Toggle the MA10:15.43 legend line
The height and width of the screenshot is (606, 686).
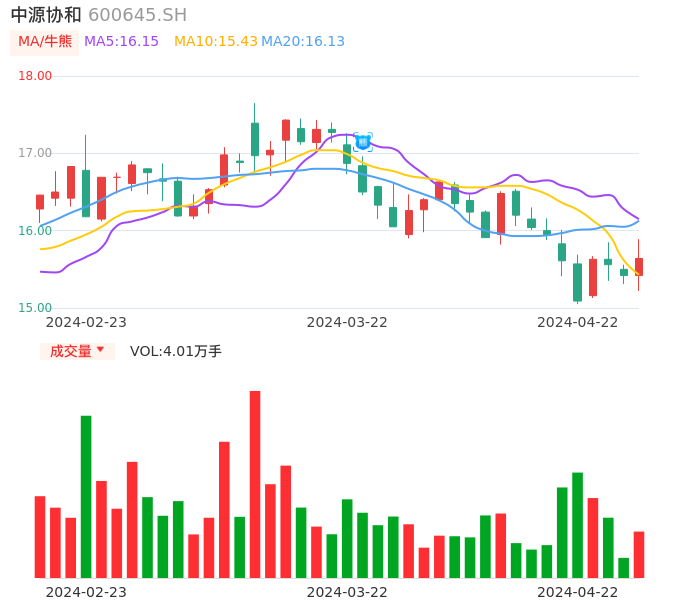point(215,42)
